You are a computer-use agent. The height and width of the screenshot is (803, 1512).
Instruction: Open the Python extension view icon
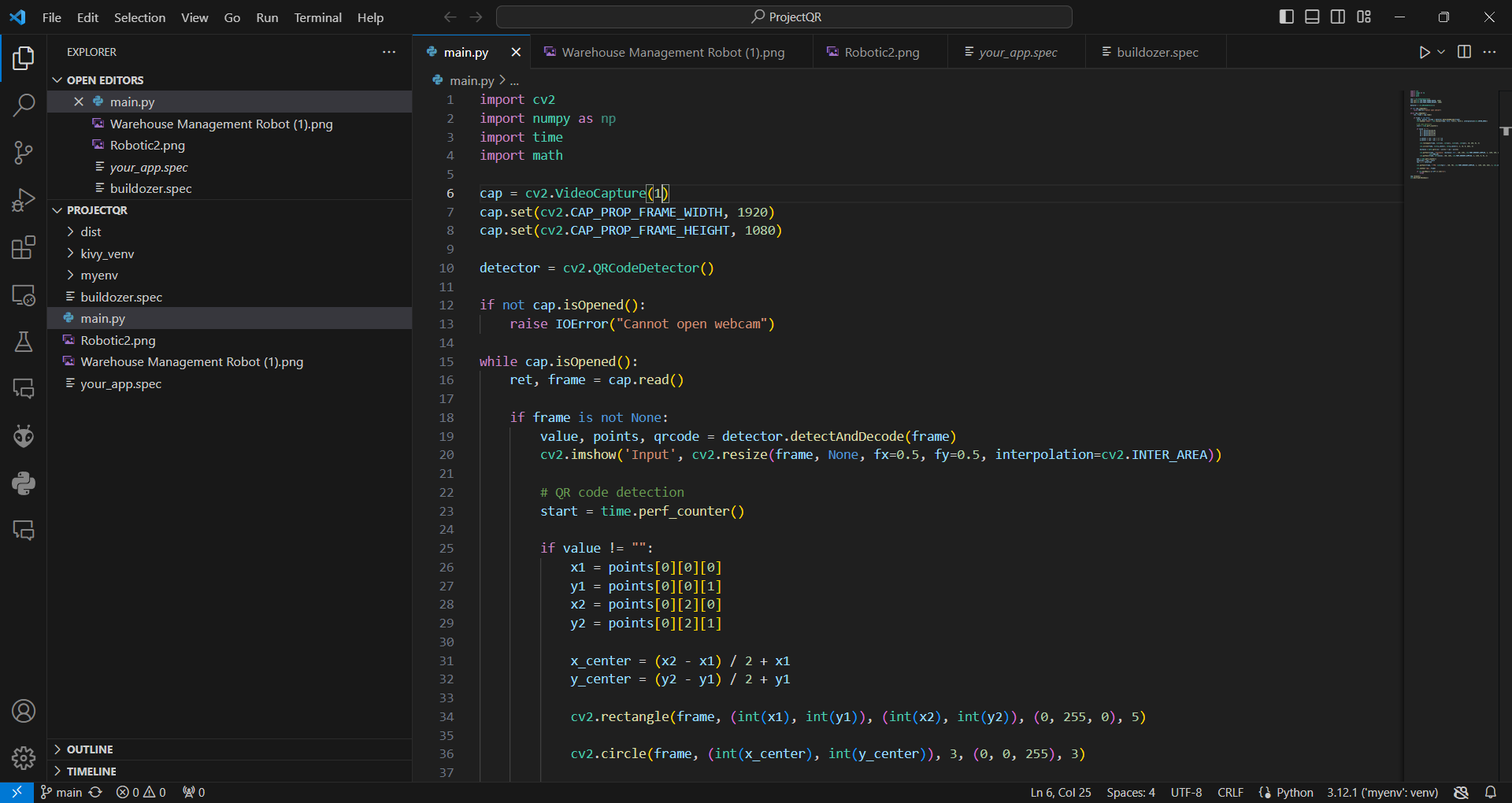(x=24, y=483)
